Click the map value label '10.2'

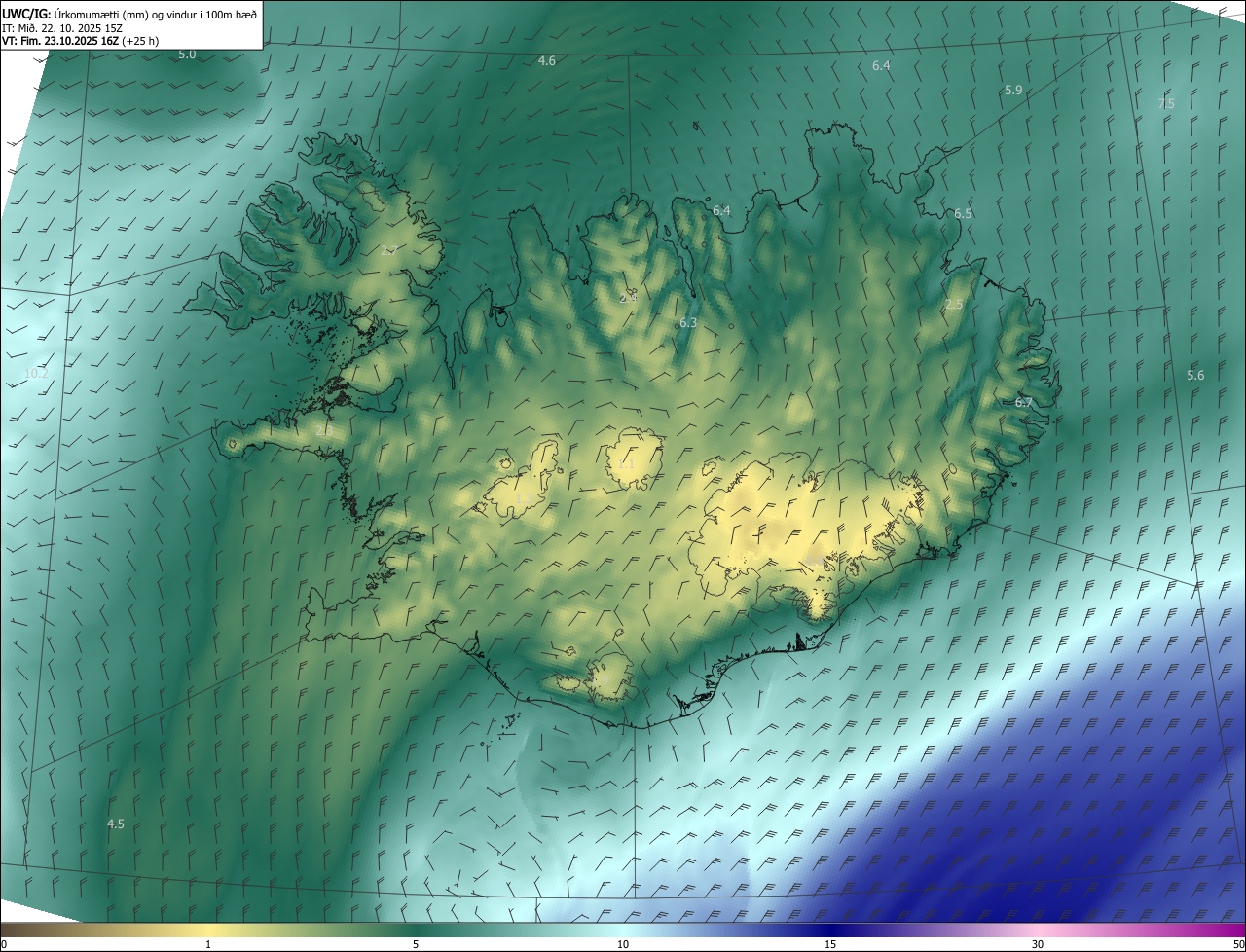pos(36,374)
